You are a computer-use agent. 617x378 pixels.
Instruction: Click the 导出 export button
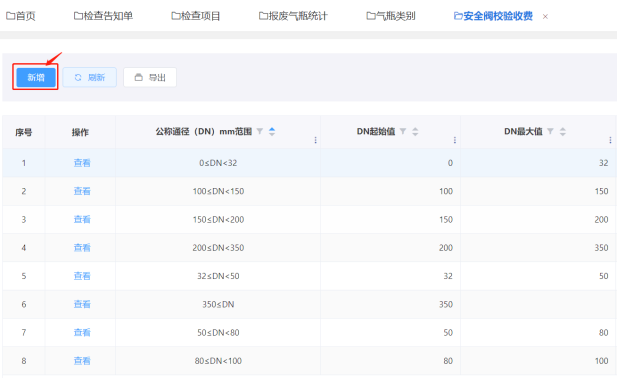150,77
